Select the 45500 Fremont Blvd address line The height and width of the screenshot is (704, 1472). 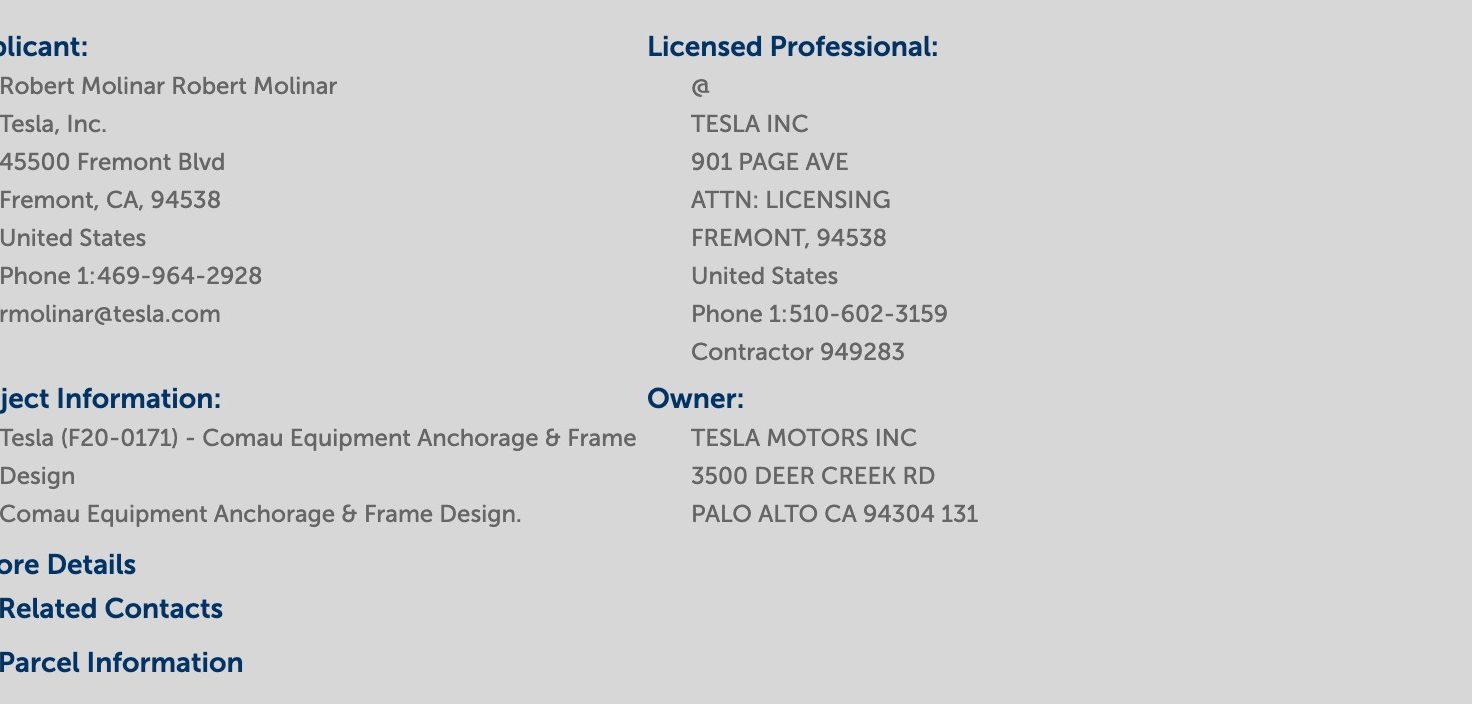point(112,162)
